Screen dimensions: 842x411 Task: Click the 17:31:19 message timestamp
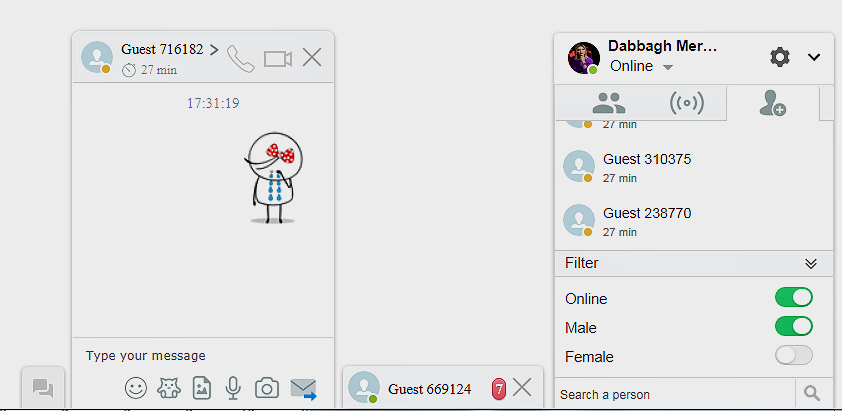click(213, 103)
